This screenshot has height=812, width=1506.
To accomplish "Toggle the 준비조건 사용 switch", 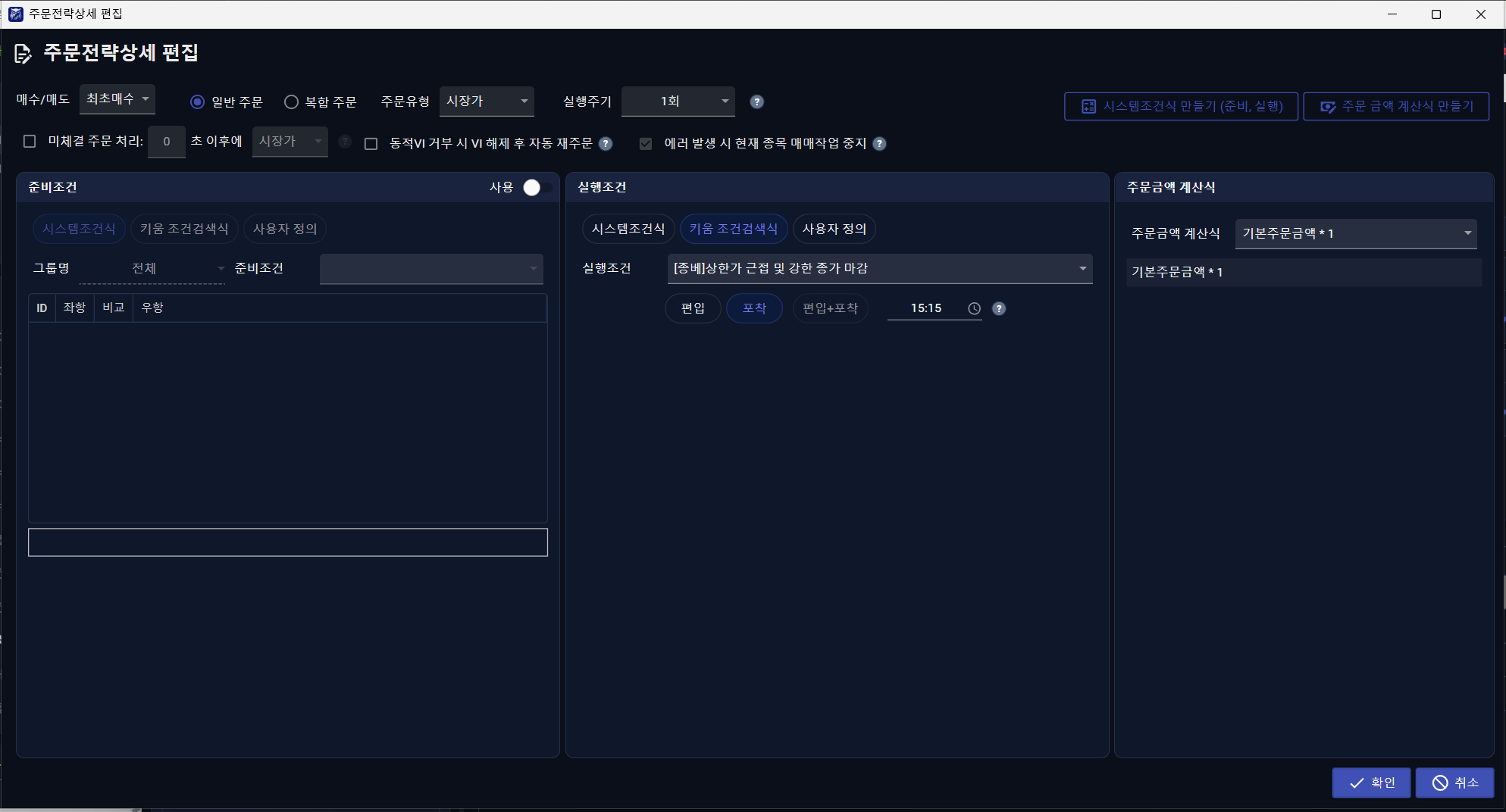I will point(537,187).
